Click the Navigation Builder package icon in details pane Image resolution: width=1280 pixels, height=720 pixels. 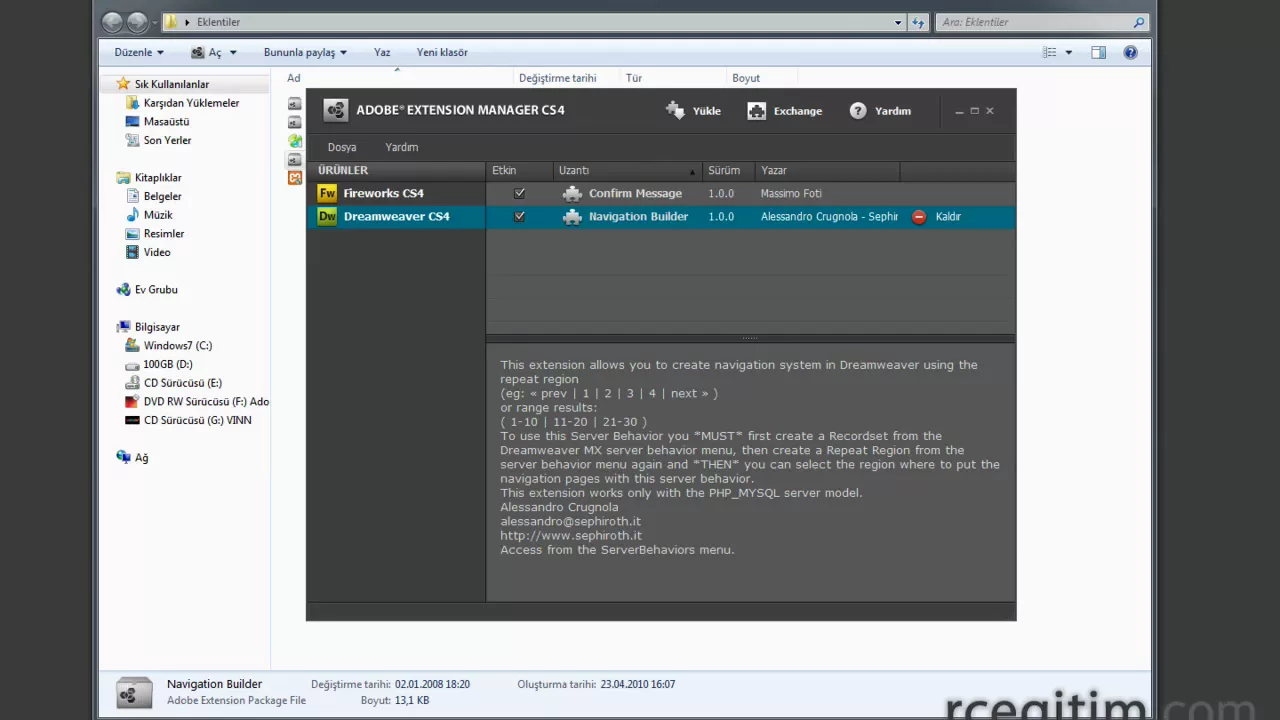[135, 692]
